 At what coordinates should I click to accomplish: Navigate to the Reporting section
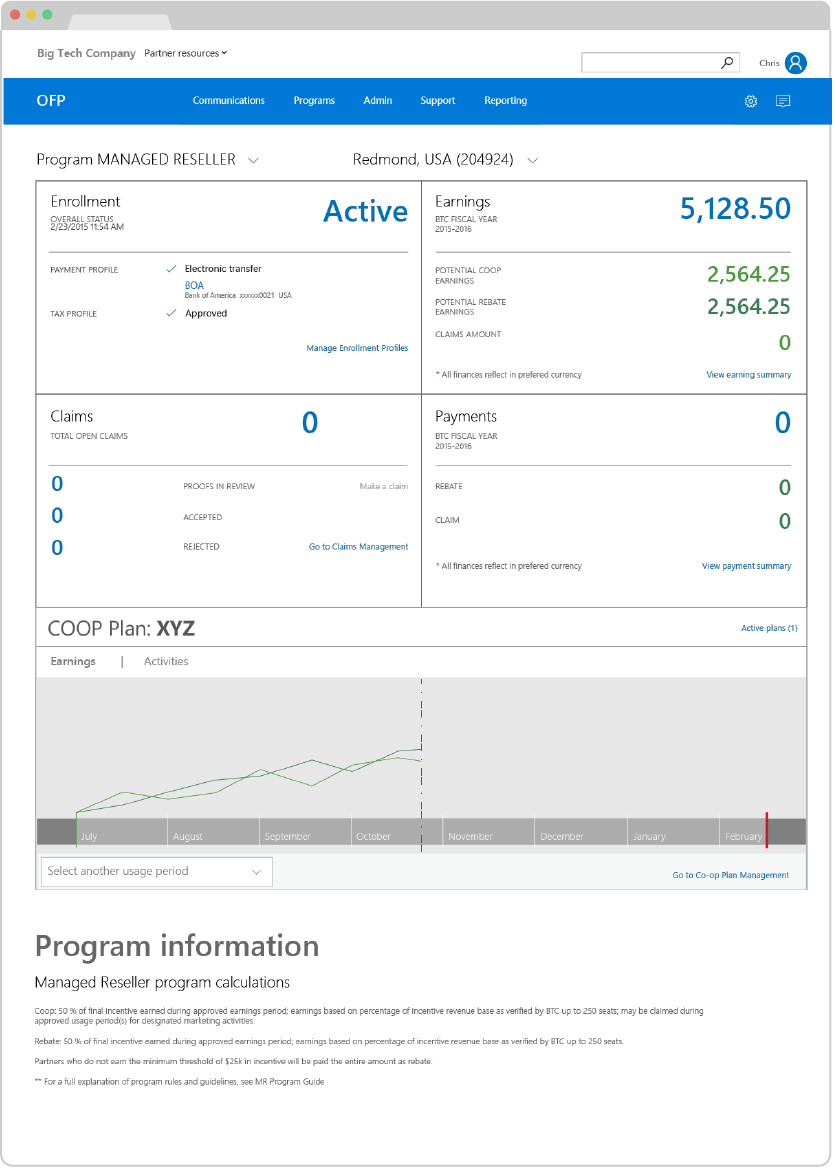(x=505, y=101)
